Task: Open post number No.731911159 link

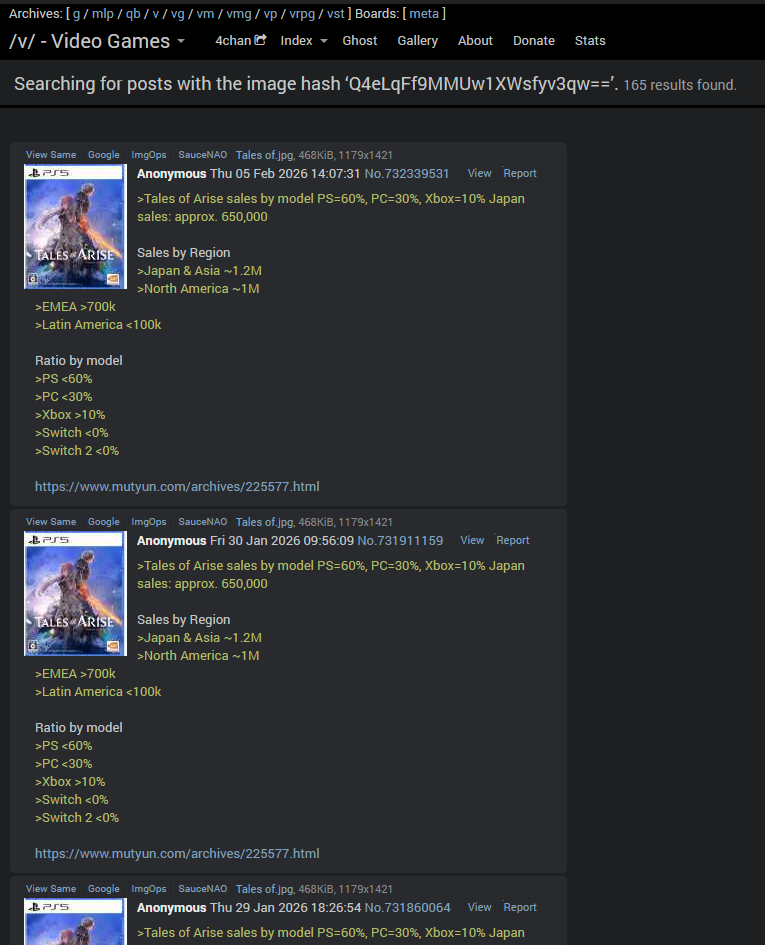Action: pos(400,541)
